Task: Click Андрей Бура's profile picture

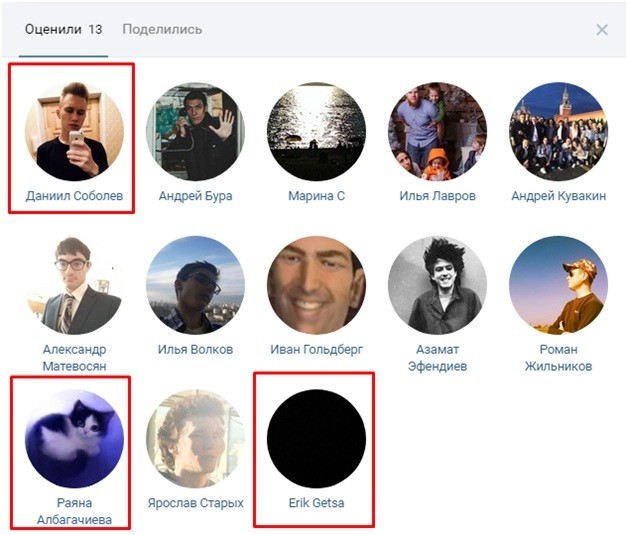Action: pyautogui.click(x=195, y=131)
